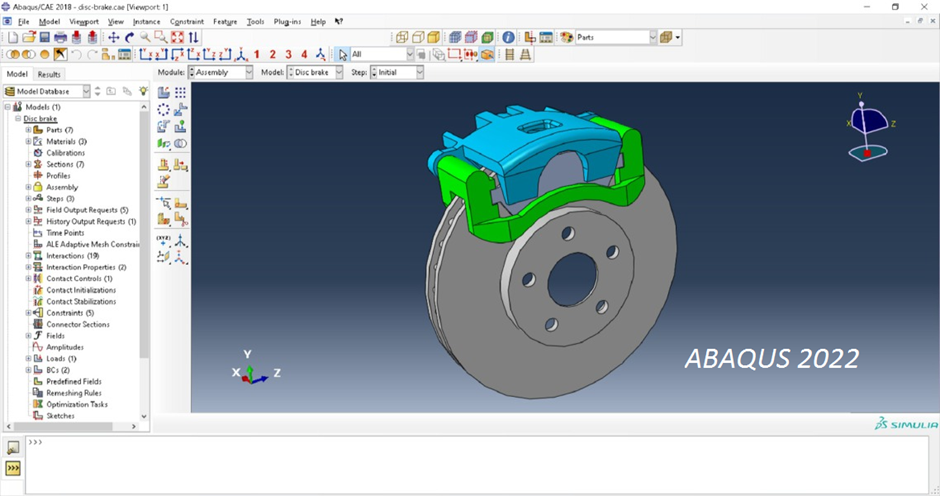Image resolution: width=940 pixels, height=496 pixels.
Task: Apply the isometric view icon
Action: coord(241,55)
